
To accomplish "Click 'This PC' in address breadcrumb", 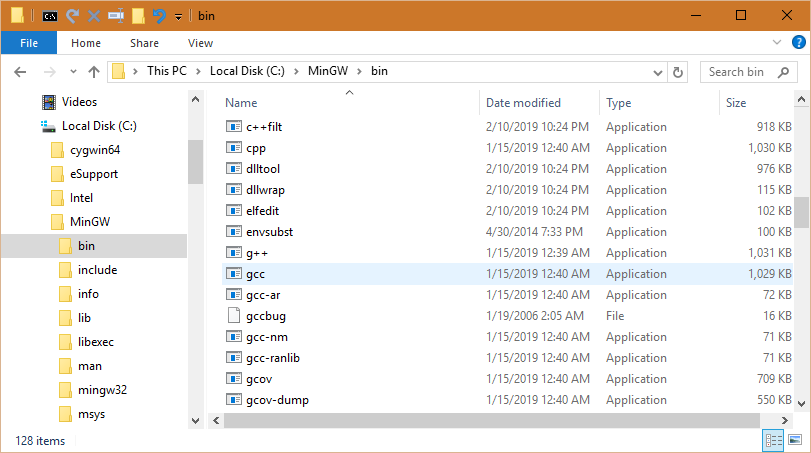I will click(167, 71).
